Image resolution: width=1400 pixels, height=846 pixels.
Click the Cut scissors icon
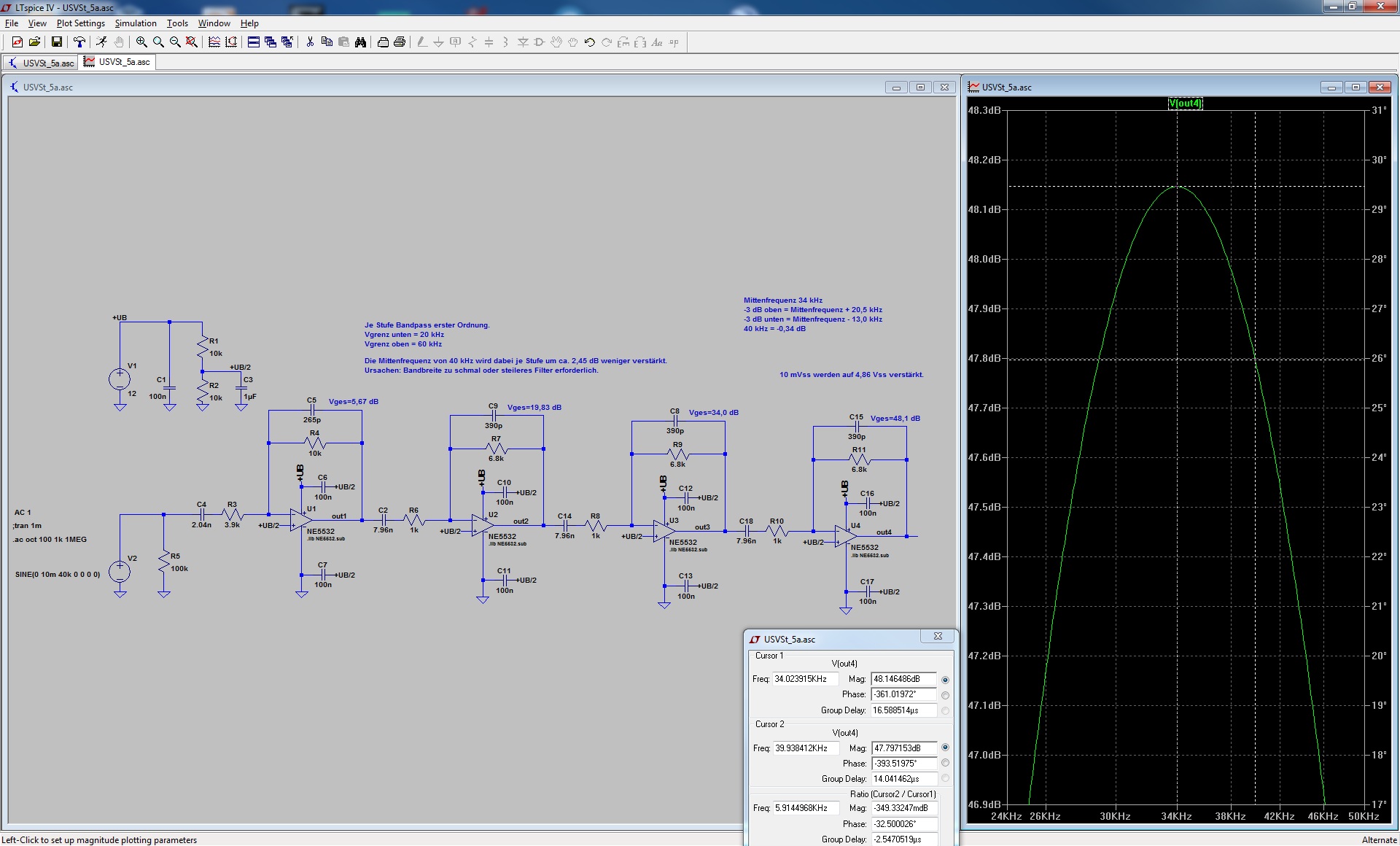[x=310, y=42]
